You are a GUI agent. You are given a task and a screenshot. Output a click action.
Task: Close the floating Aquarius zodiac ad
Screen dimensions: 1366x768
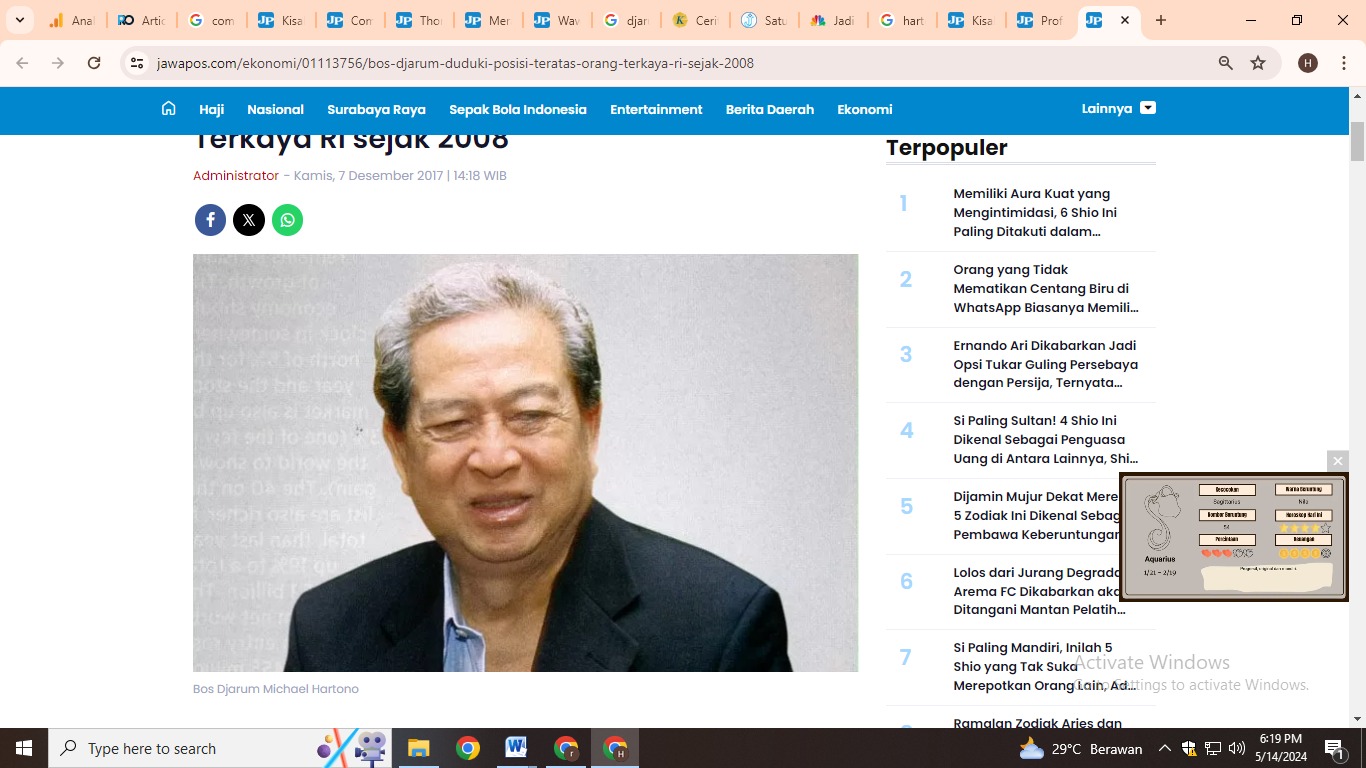point(1338,461)
